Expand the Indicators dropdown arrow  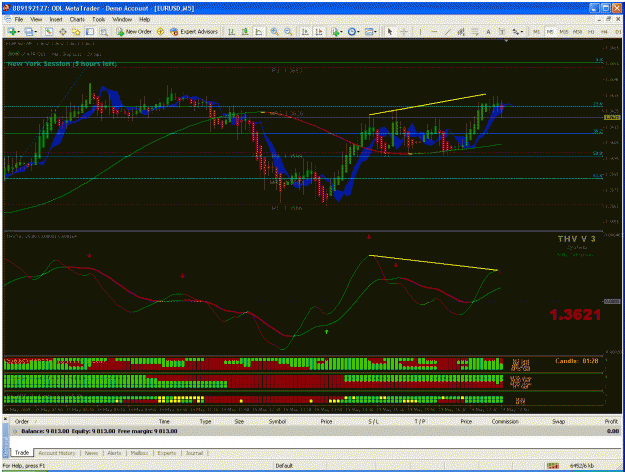click(x=341, y=31)
